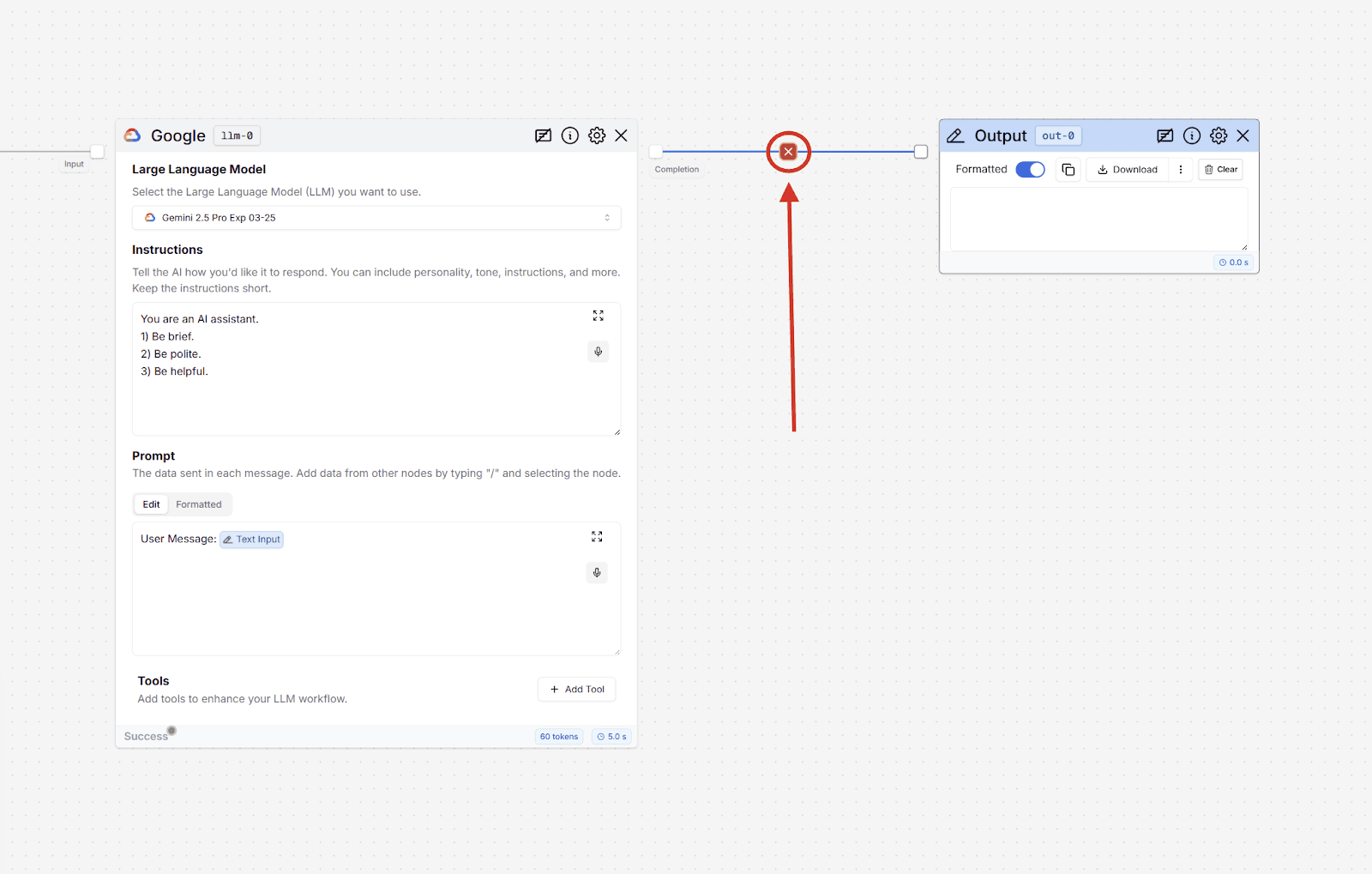Click the Clear button
Image resolution: width=1372 pixels, height=874 pixels.
tap(1220, 170)
